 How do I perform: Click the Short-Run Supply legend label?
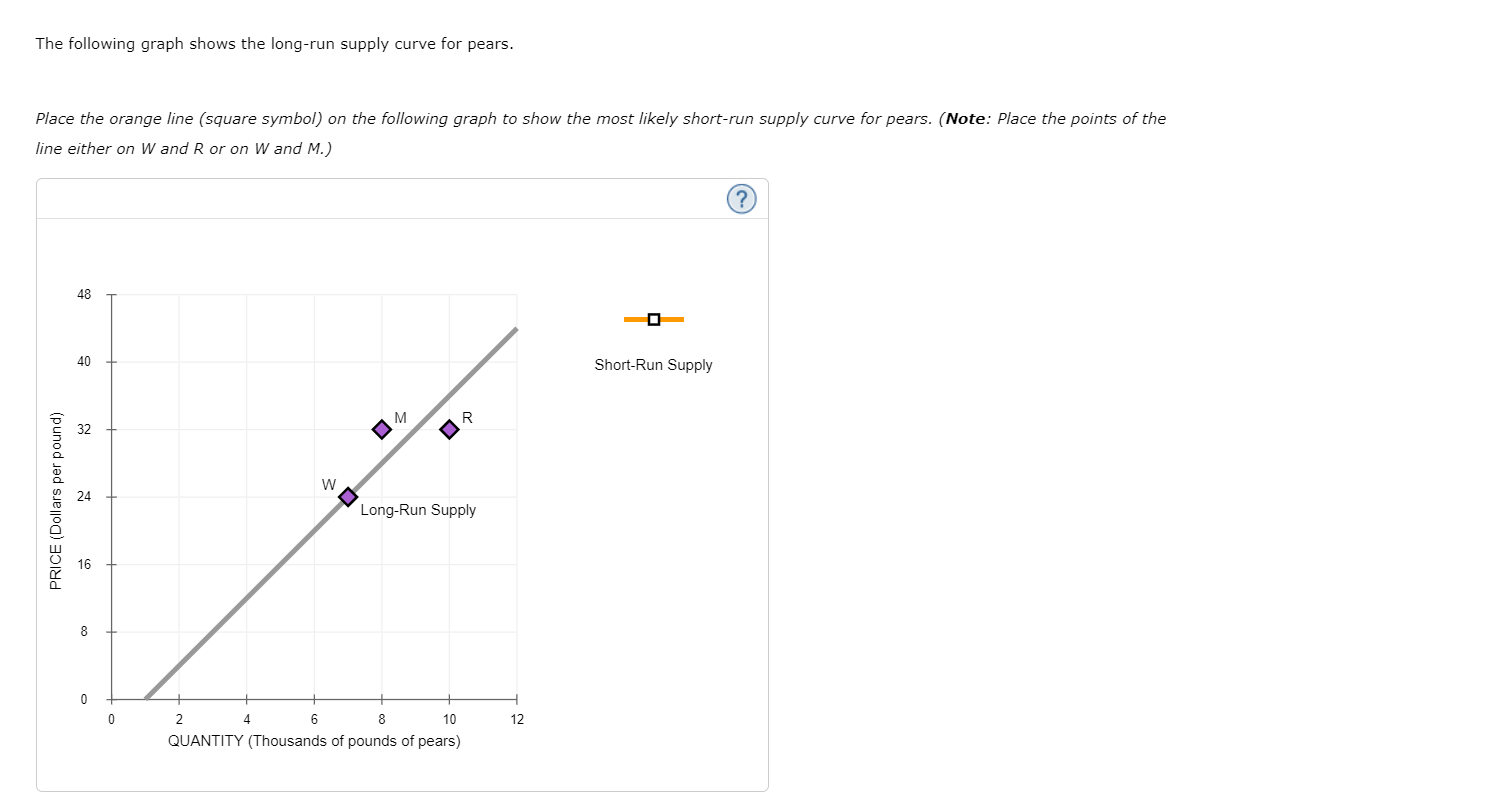click(654, 365)
